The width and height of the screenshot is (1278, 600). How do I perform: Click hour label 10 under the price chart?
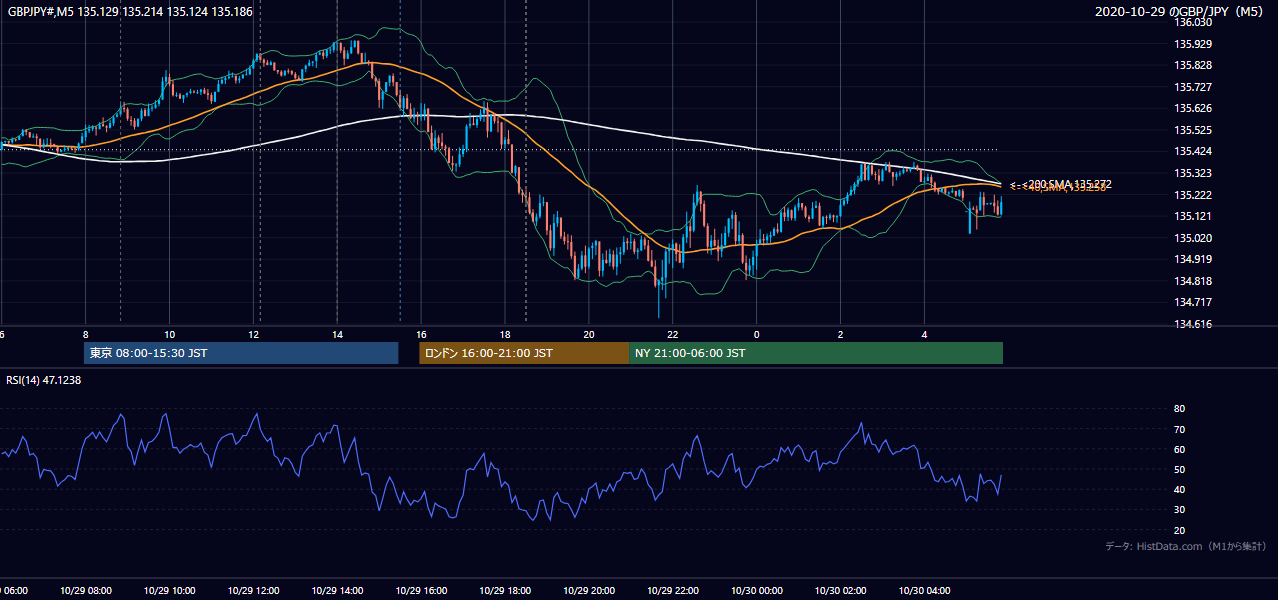tap(170, 334)
